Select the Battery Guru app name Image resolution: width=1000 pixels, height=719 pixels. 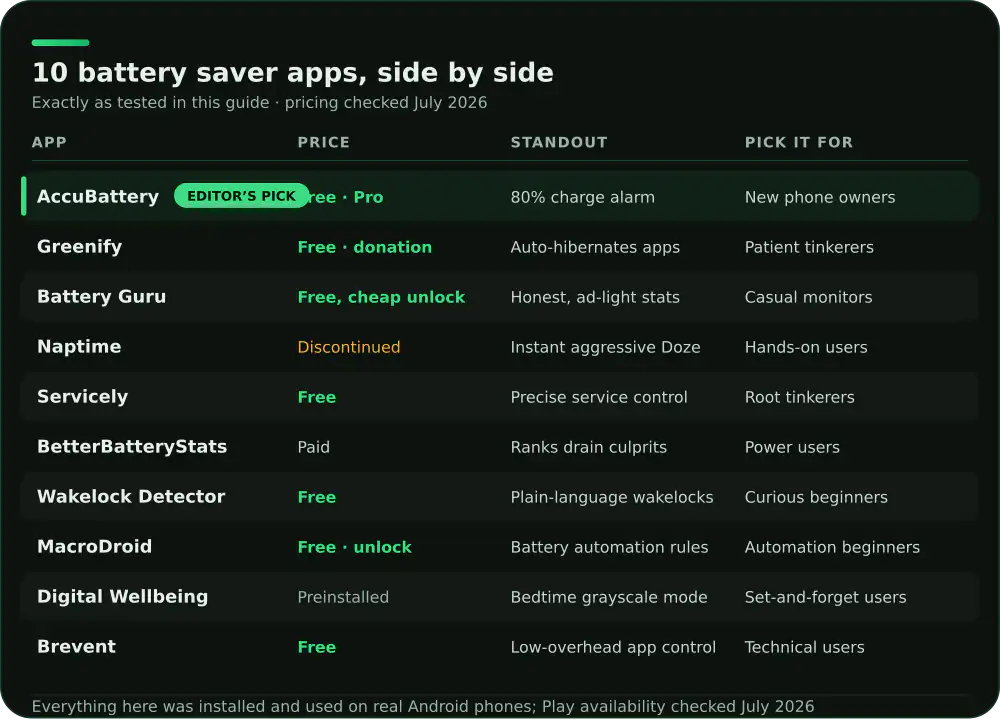pos(101,297)
